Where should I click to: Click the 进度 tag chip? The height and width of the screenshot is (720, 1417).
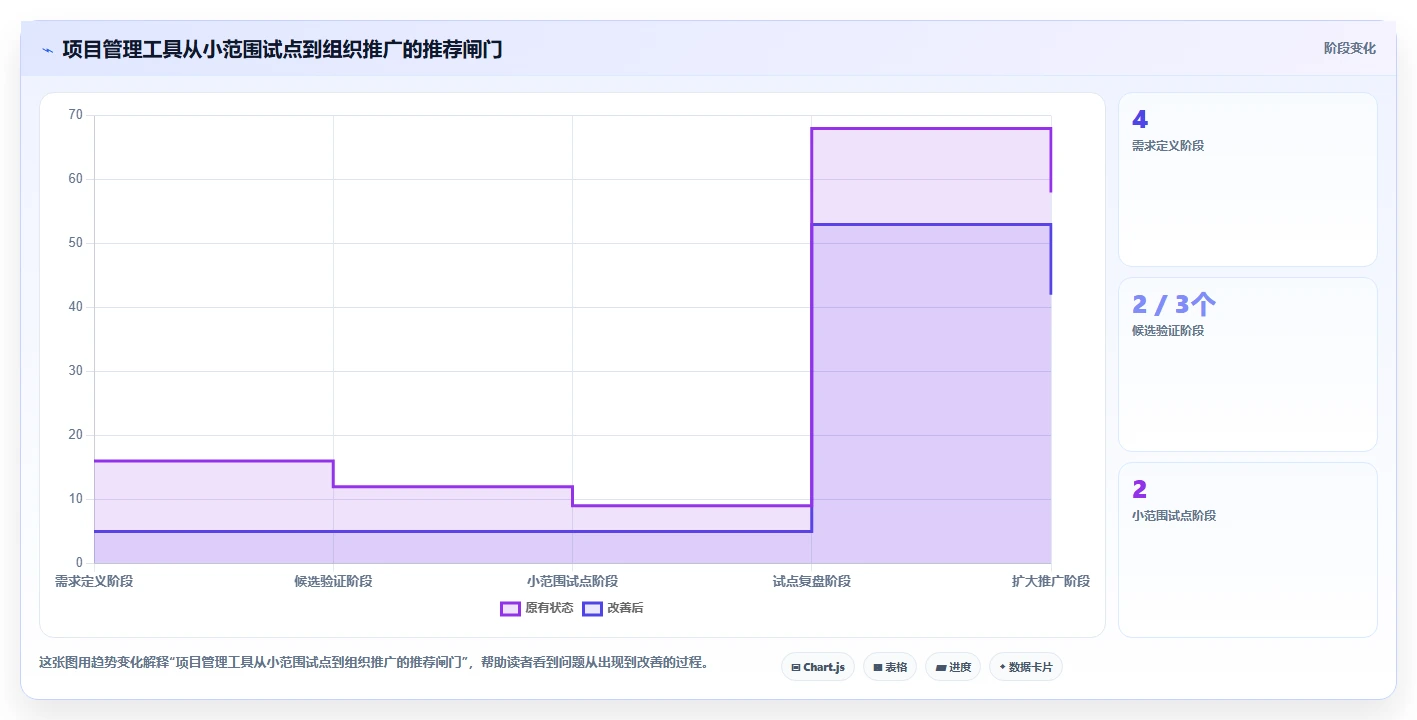click(953, 667)
